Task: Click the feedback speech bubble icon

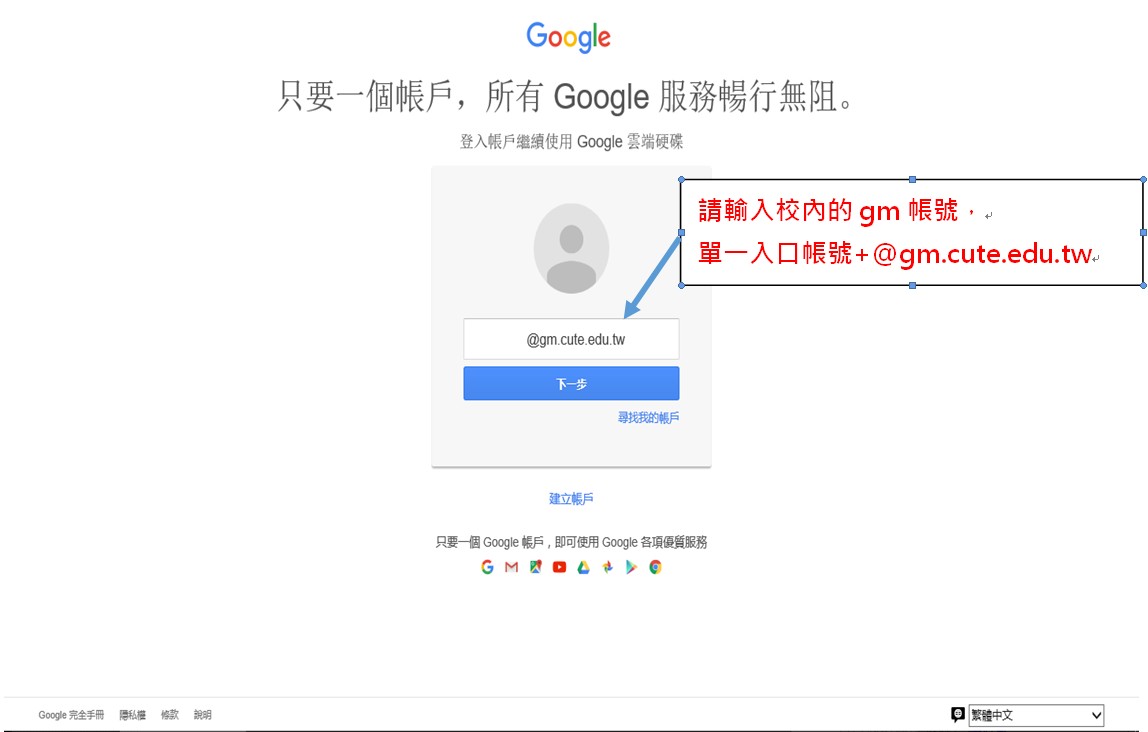Action: pyautogui.click(x=957, y=714)
